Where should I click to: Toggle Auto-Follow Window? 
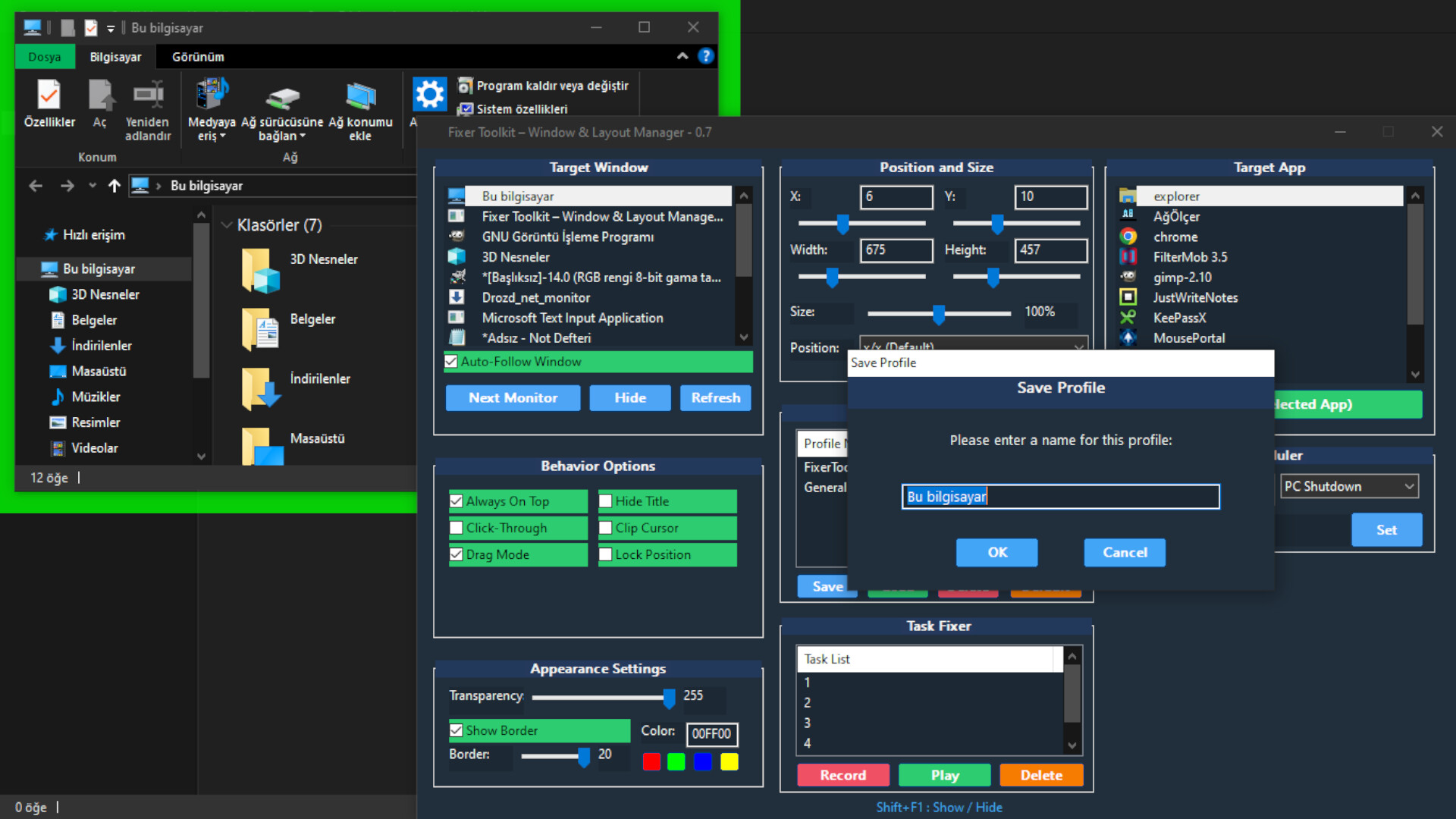[450, 362]
